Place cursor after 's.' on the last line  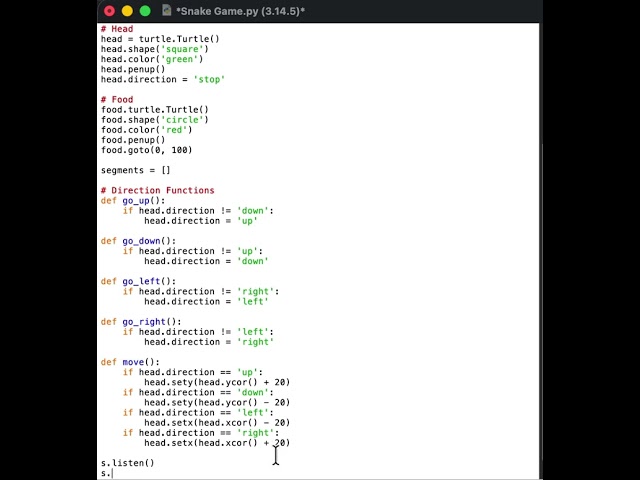tap(112, 473)
